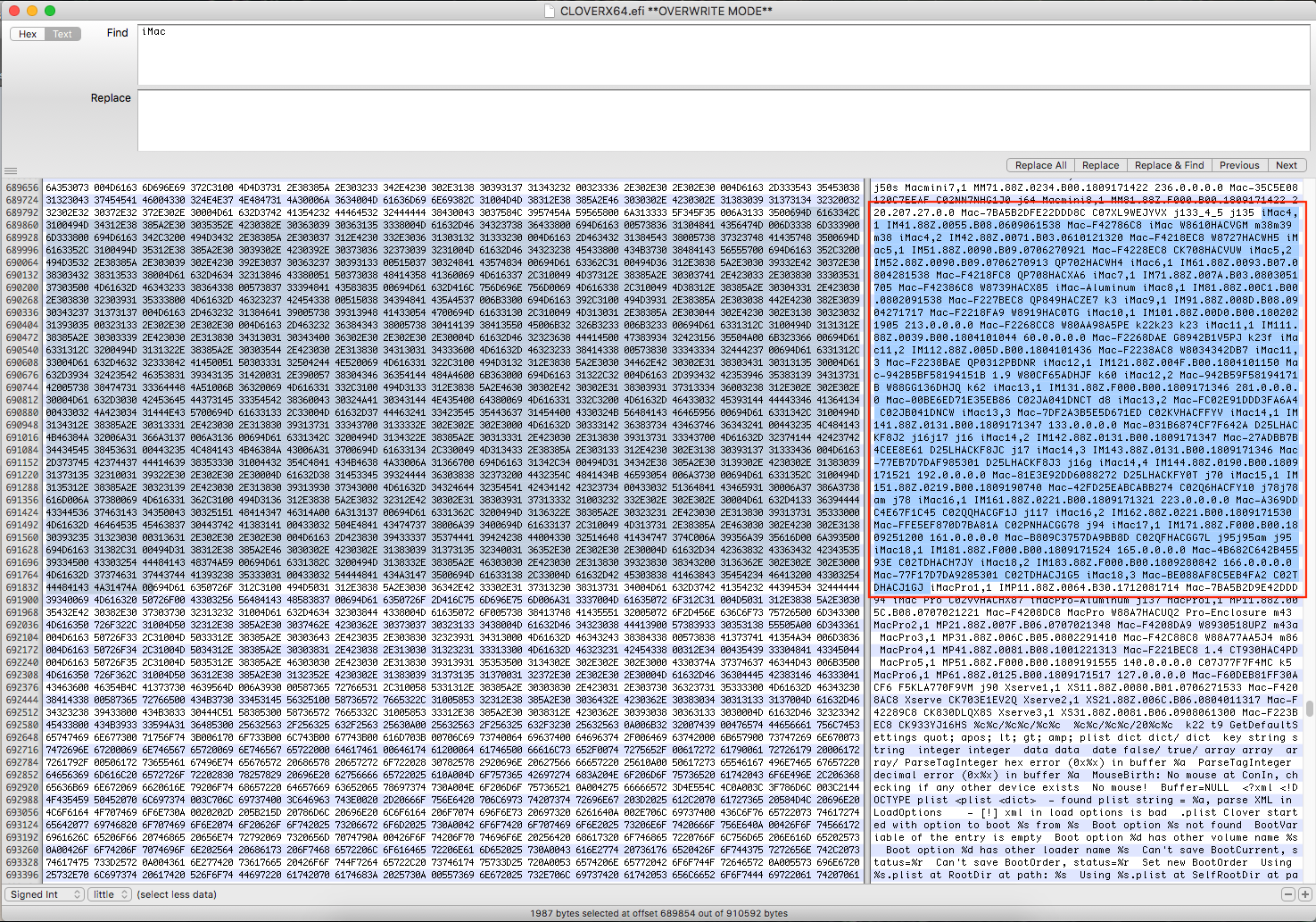Click the three-line resize handle under Replace
This screenshot has width=1316, height=922.
coord(11,170)
